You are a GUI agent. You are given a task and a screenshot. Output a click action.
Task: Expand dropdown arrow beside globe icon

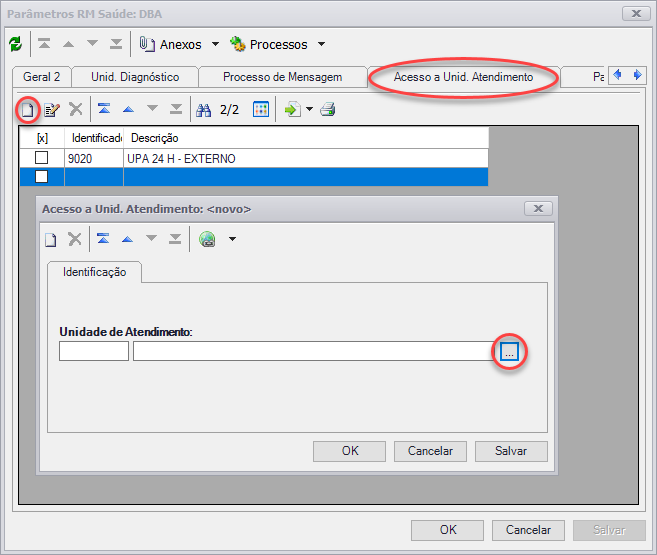[x=233, y=239]
